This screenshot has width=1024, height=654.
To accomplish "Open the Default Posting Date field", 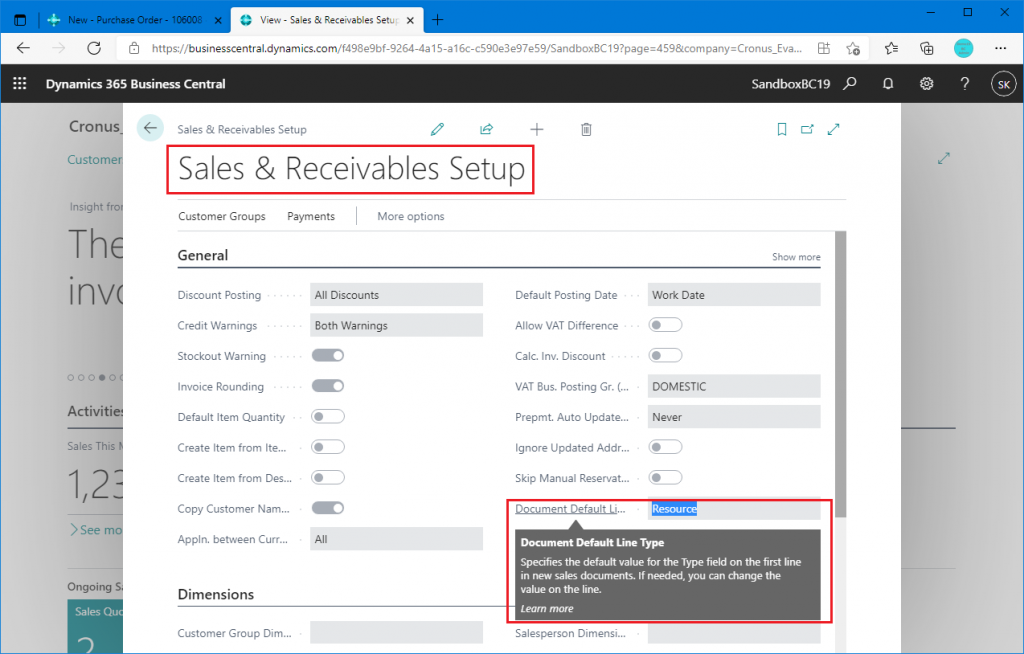I will (x=734, y=295).
